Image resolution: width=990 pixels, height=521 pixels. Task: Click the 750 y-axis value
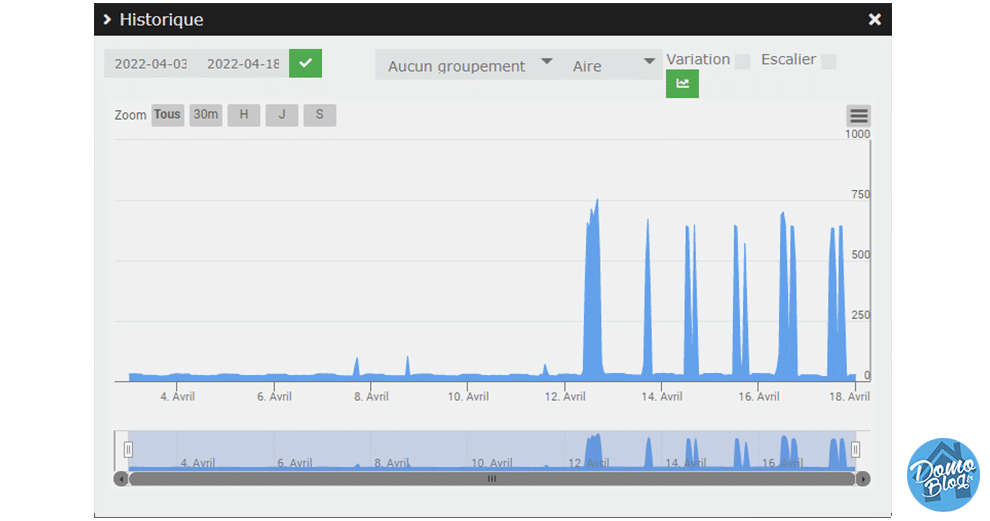861,195
